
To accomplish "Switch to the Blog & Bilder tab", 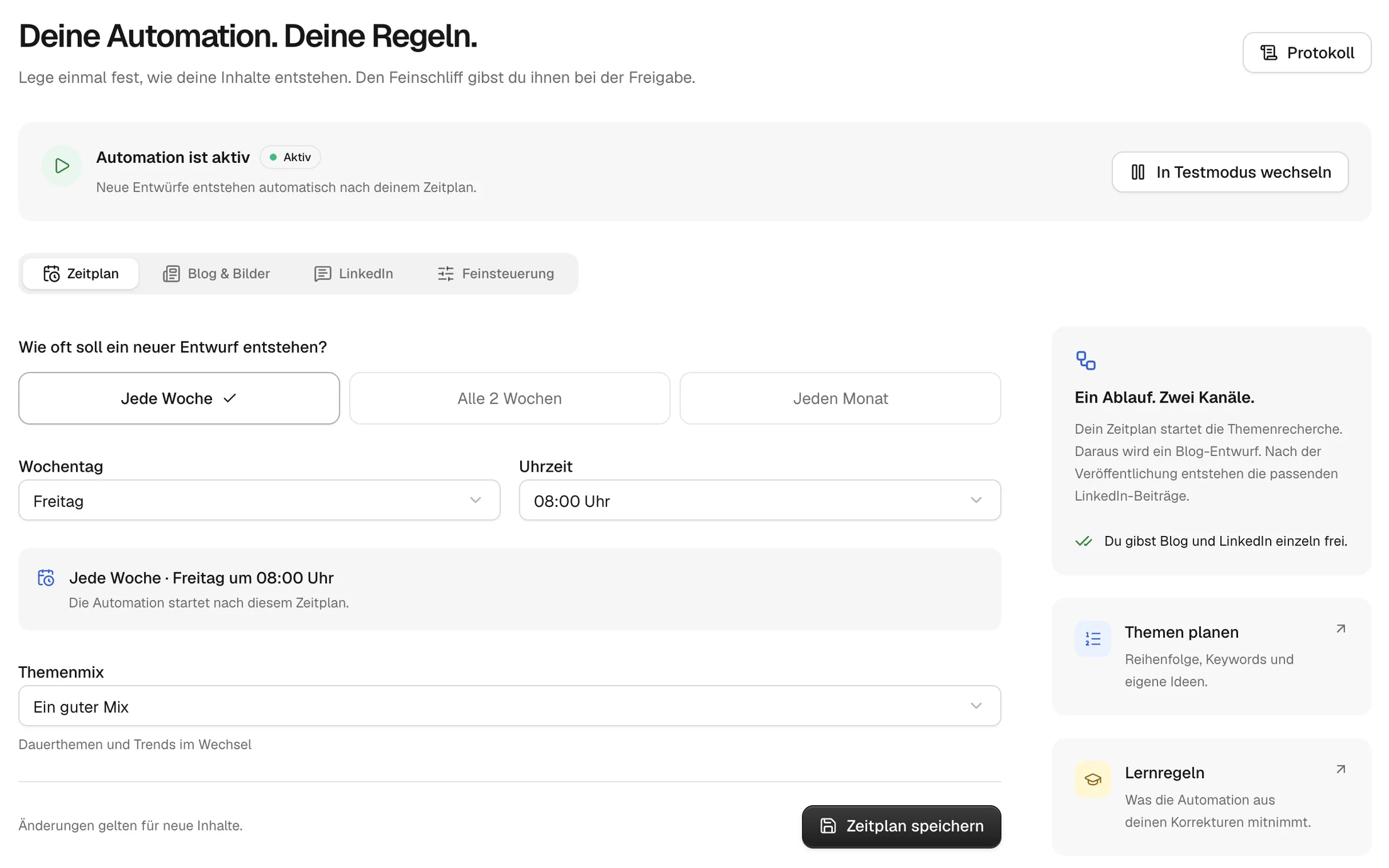I will pos(216,274).
